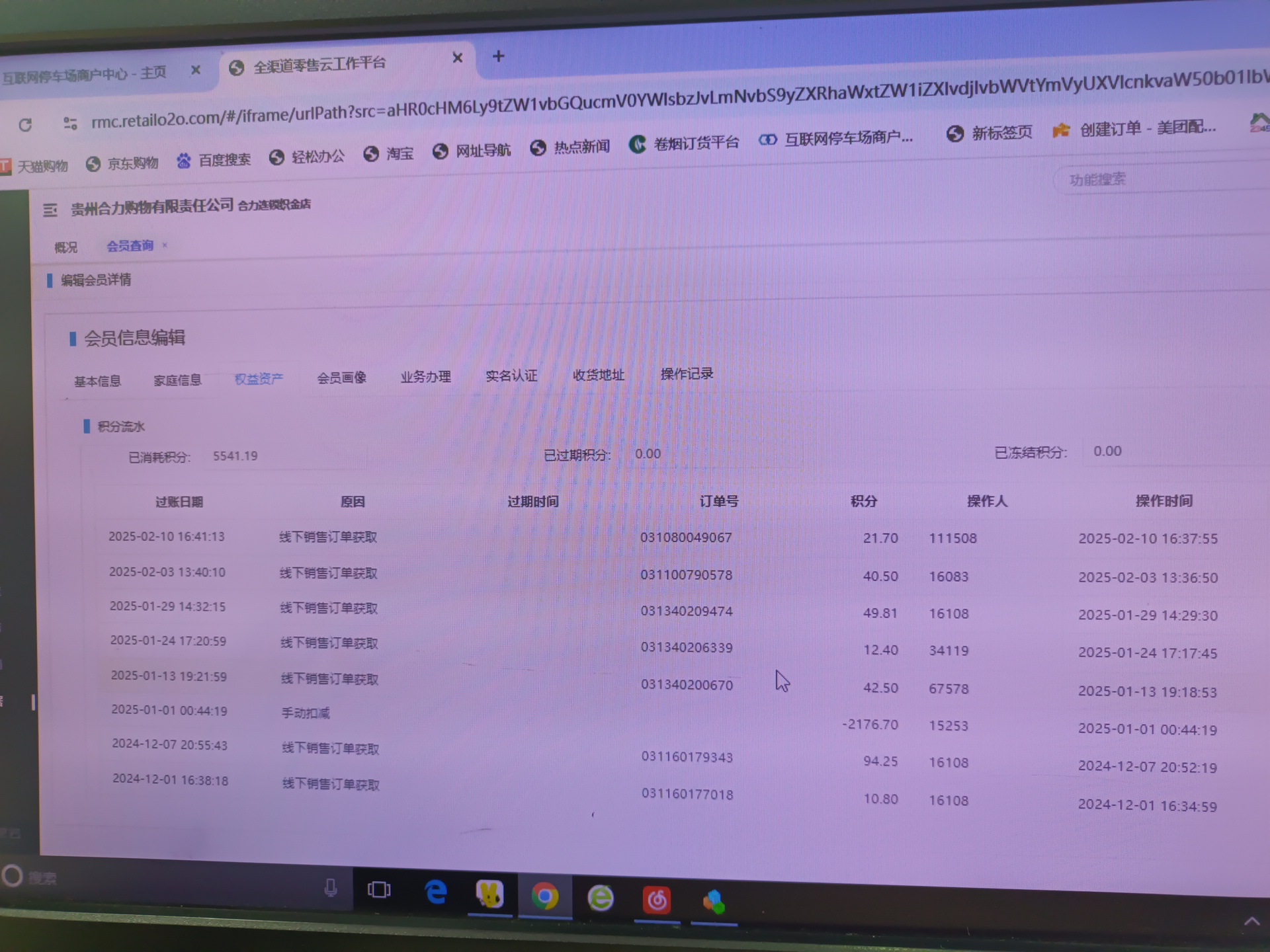Switch to 基本信息 tab
The width and height of the screenshot is (1270, 952).
[97, 381]
